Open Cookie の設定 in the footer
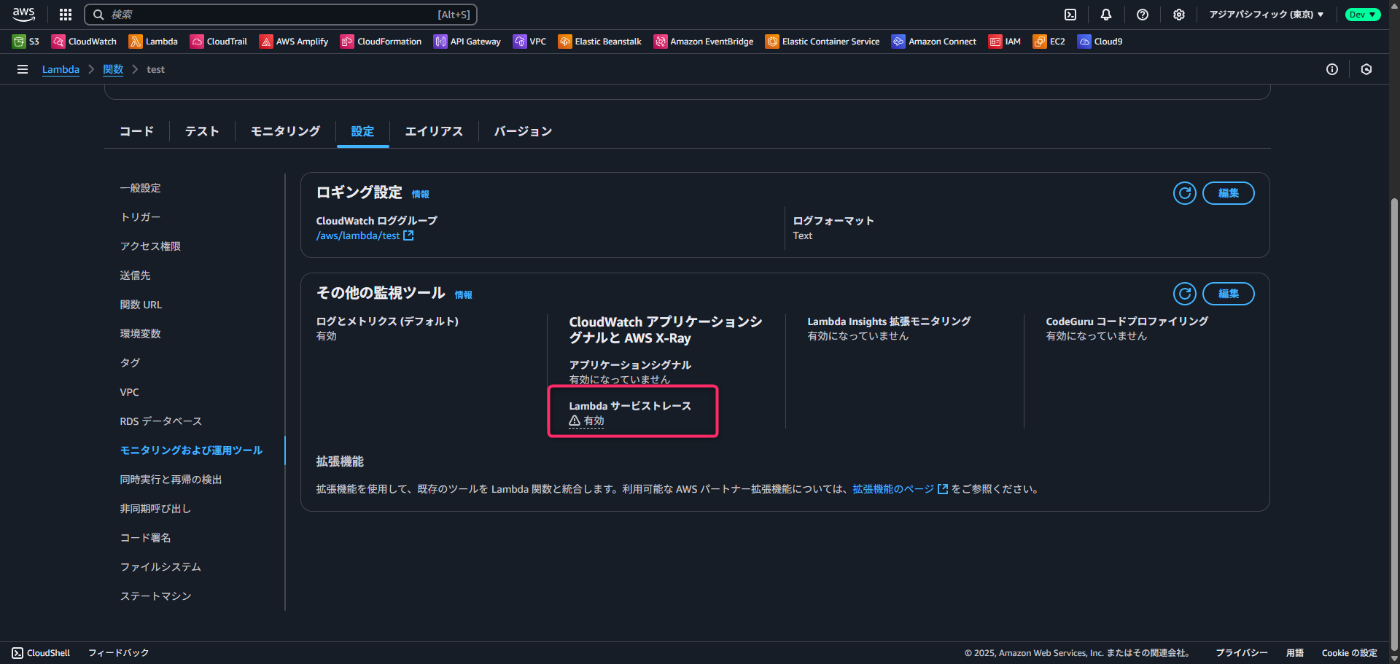The height and width of the screenshot is (664, 1400). pyautogui.click(x=1349, y=653)
